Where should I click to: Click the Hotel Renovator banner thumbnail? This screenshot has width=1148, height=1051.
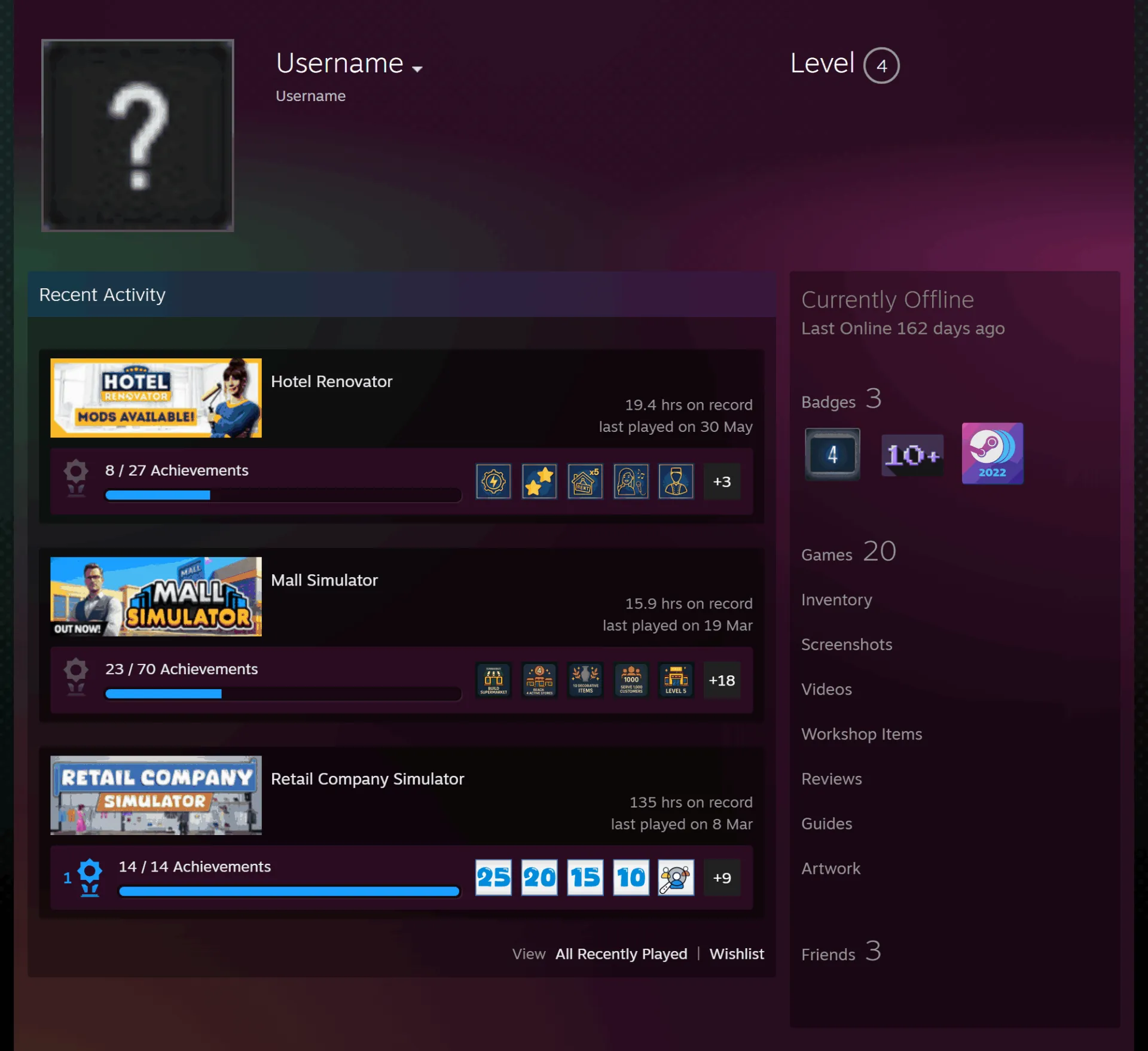[156, 398]
